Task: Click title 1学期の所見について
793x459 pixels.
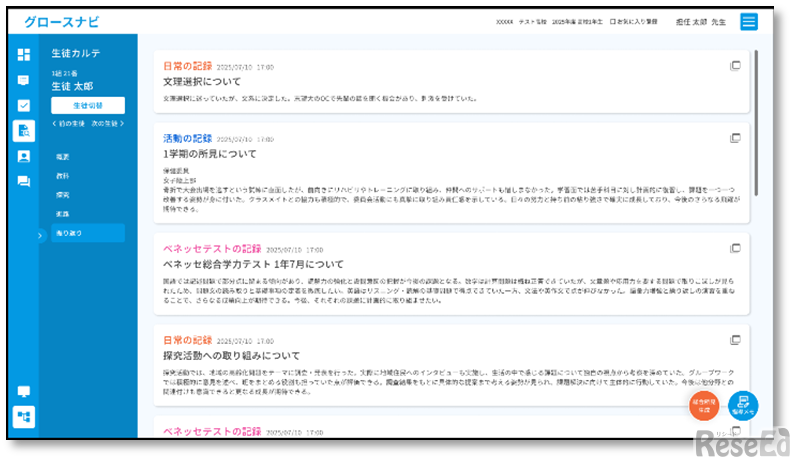Action: click(x=209, y=154)
